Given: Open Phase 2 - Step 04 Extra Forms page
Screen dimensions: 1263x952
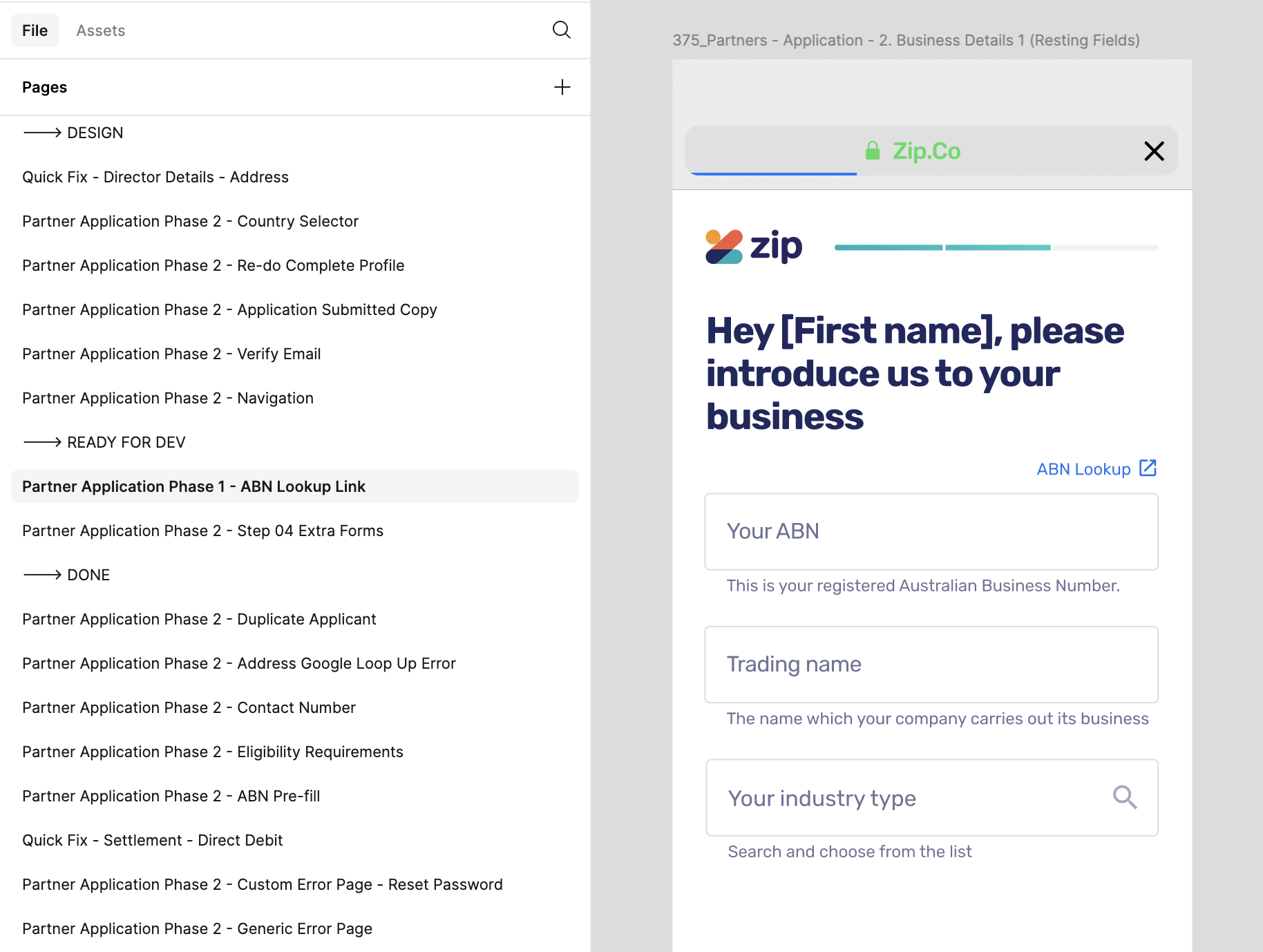Looking at the screenshot, I should [x=202, y=531].
